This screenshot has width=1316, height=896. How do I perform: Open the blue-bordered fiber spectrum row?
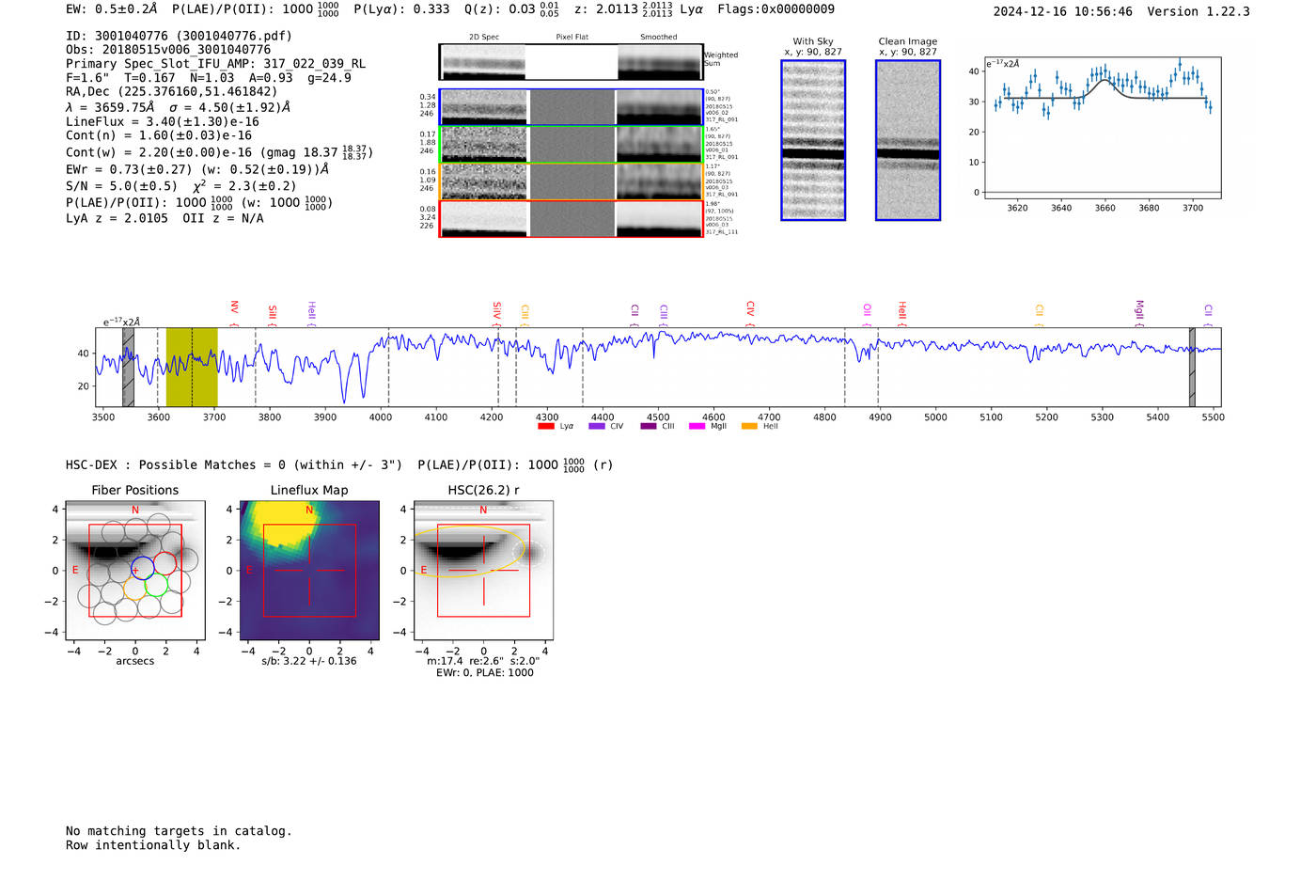(x=571, y=107)
